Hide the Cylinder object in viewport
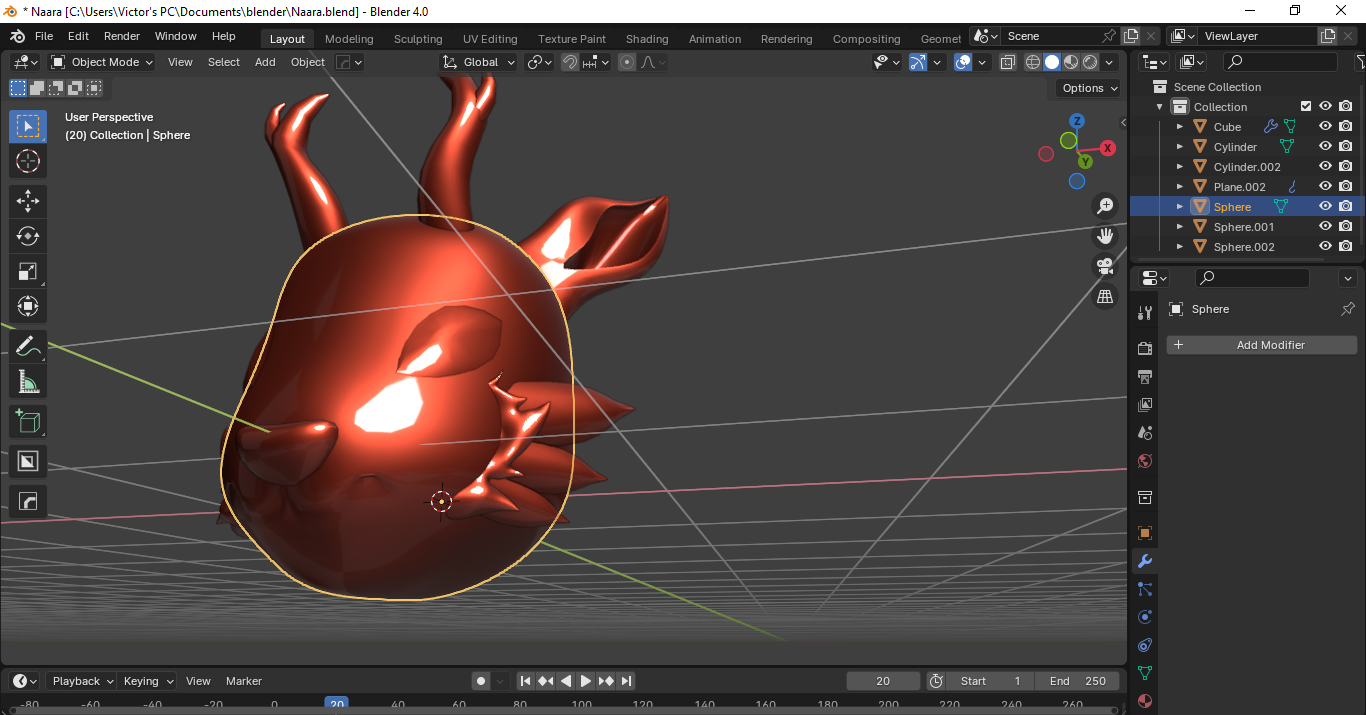The image size is (1366, 715). click(1325, 146)
